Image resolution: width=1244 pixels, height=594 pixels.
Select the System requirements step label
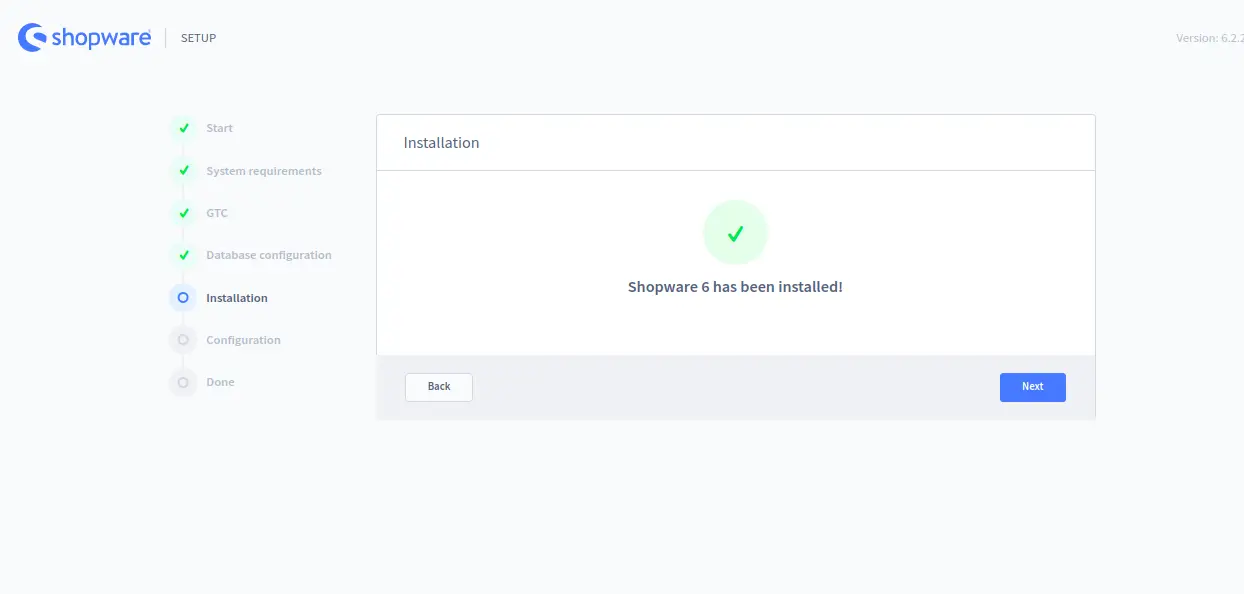click(264, 171)
